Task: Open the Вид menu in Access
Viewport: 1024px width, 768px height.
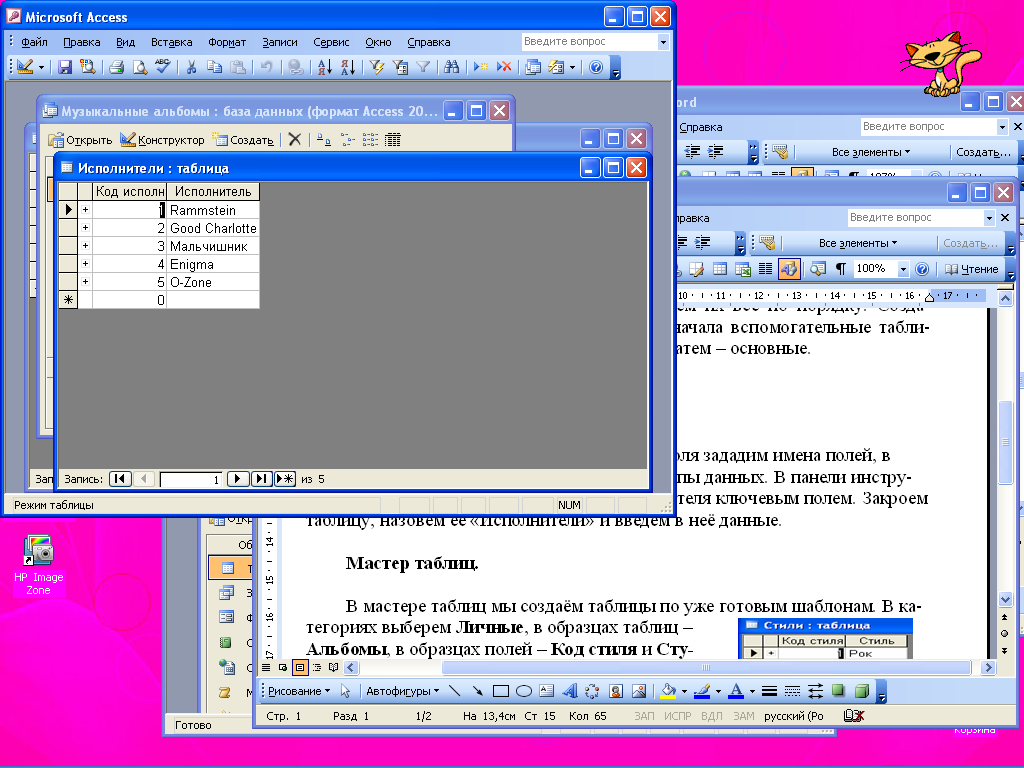Action: (125, 42)
